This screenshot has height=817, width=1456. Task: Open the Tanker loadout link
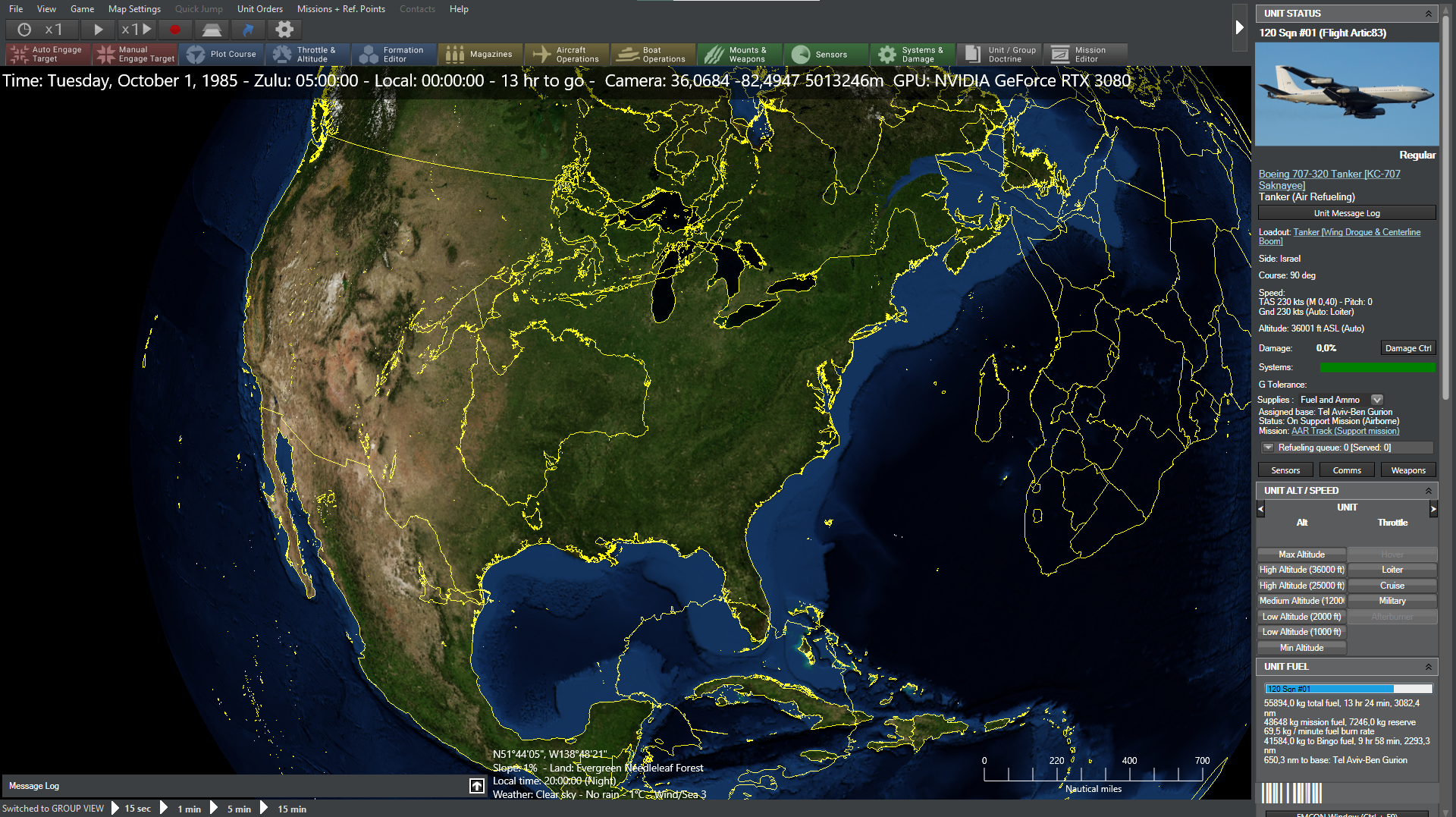(1340, 237)
